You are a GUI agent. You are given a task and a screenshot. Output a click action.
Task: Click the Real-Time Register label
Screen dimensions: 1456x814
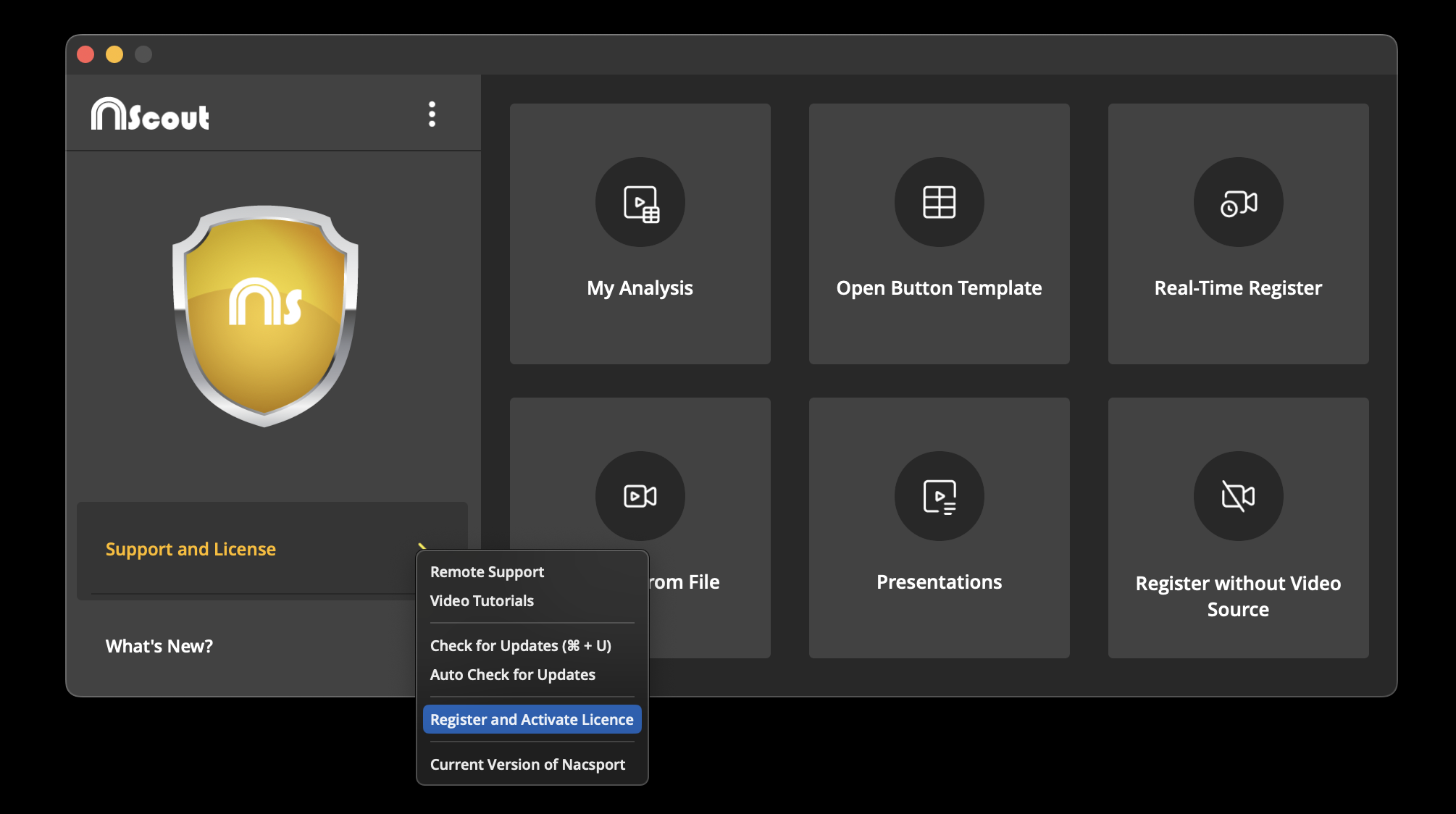coord(1239,288)
